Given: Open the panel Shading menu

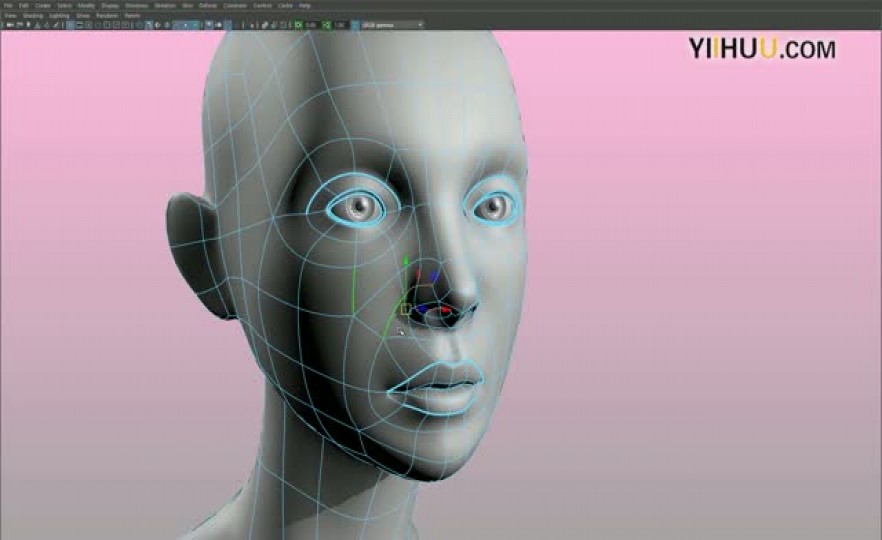Looking at the screenshot, I should 33,16.
